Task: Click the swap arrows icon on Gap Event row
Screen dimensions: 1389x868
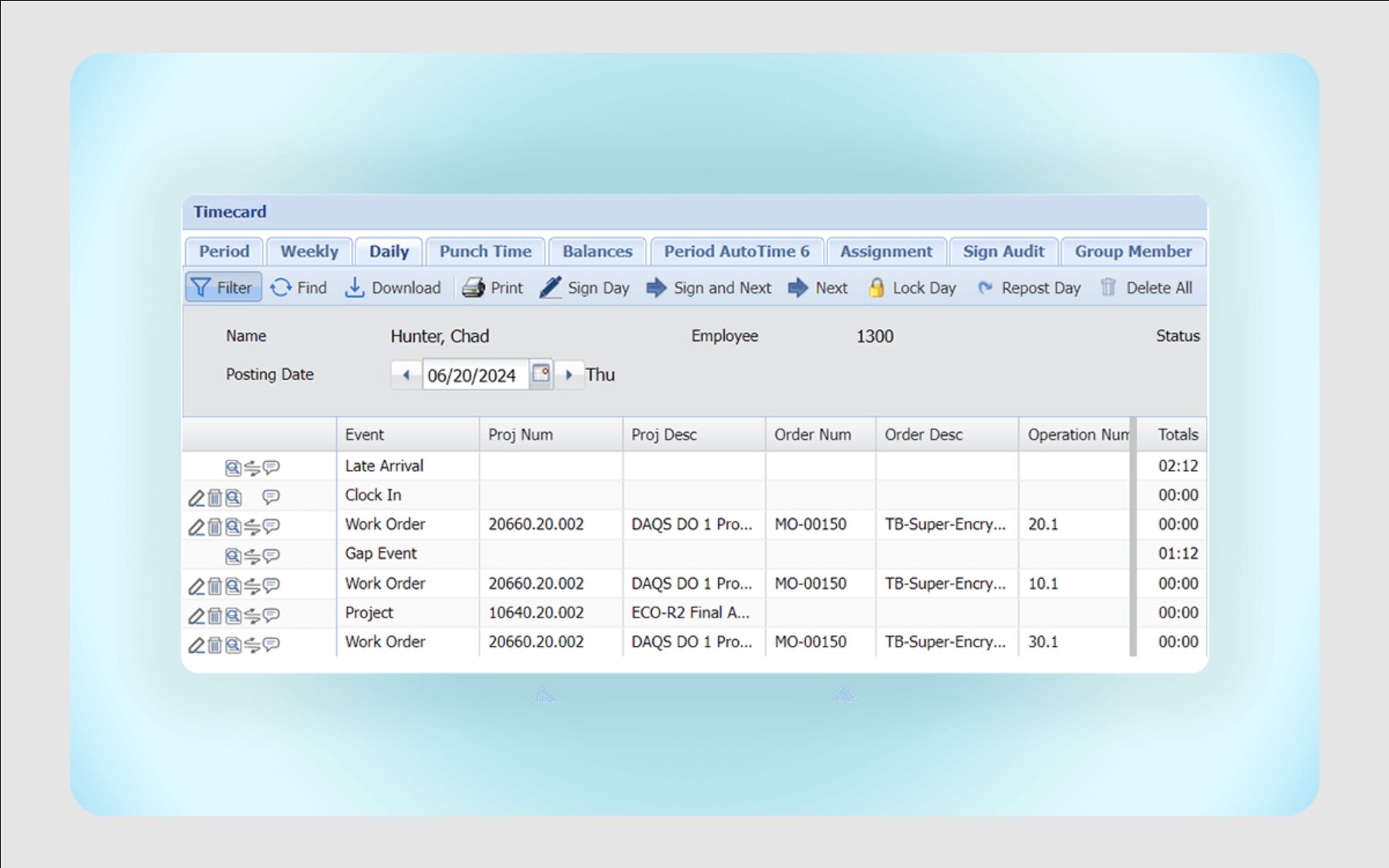Action: pos(252,556)
